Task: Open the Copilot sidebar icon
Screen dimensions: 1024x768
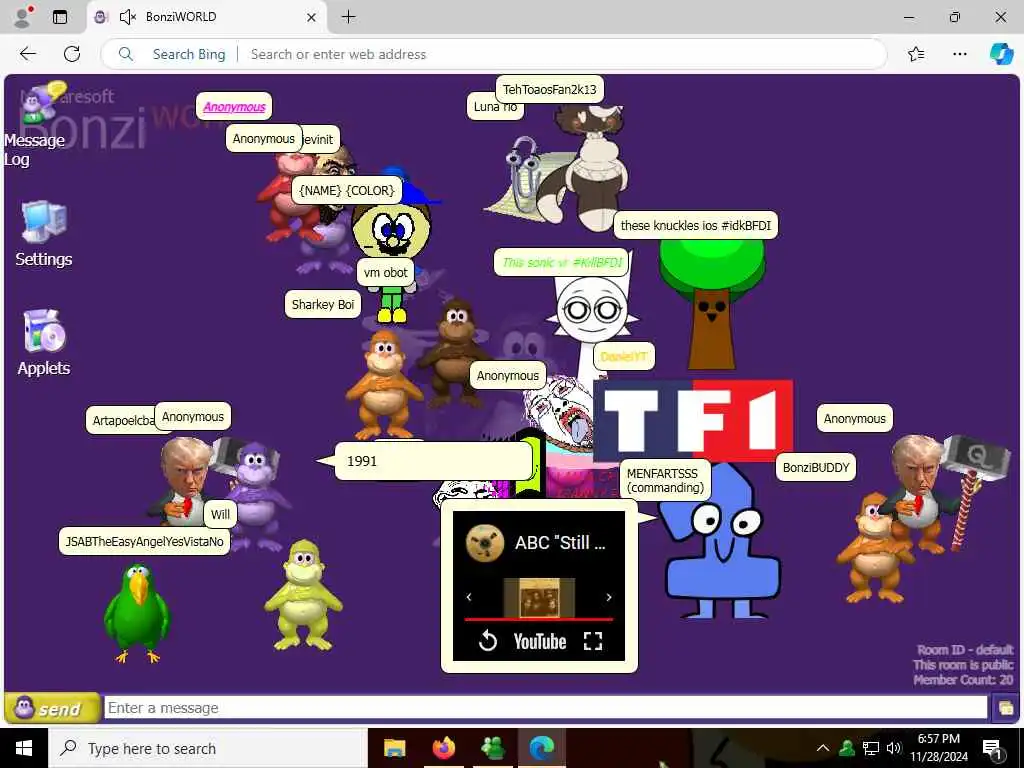Action: pyautogui.click(x=1001, y=54)
